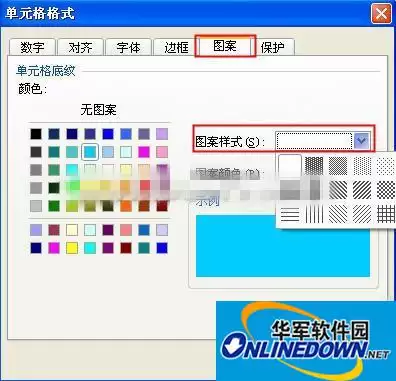The height and width of the screenshot is (381, 396).
Task: Close the 单元格格式 dialog
Action: click(381, 13)
